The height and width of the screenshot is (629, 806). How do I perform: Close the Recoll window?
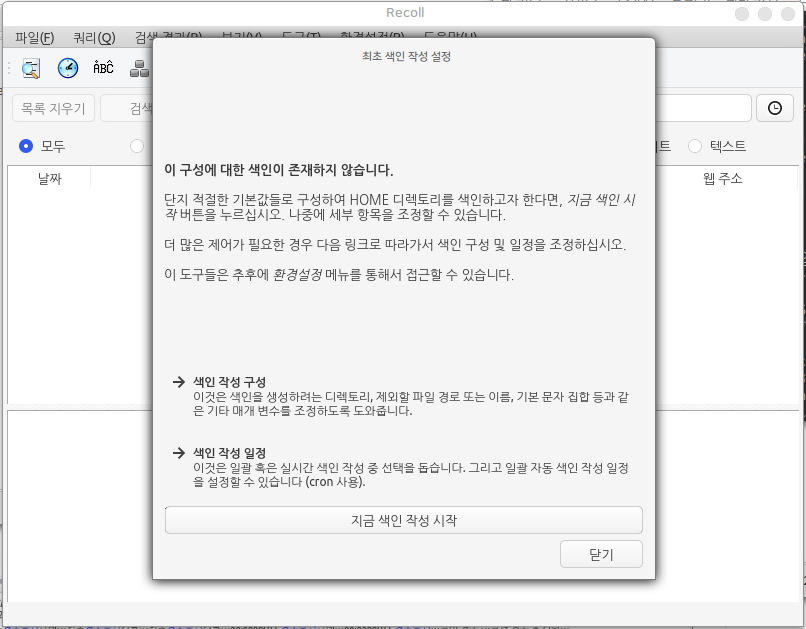pyautogui.click(x=788, y=14)
